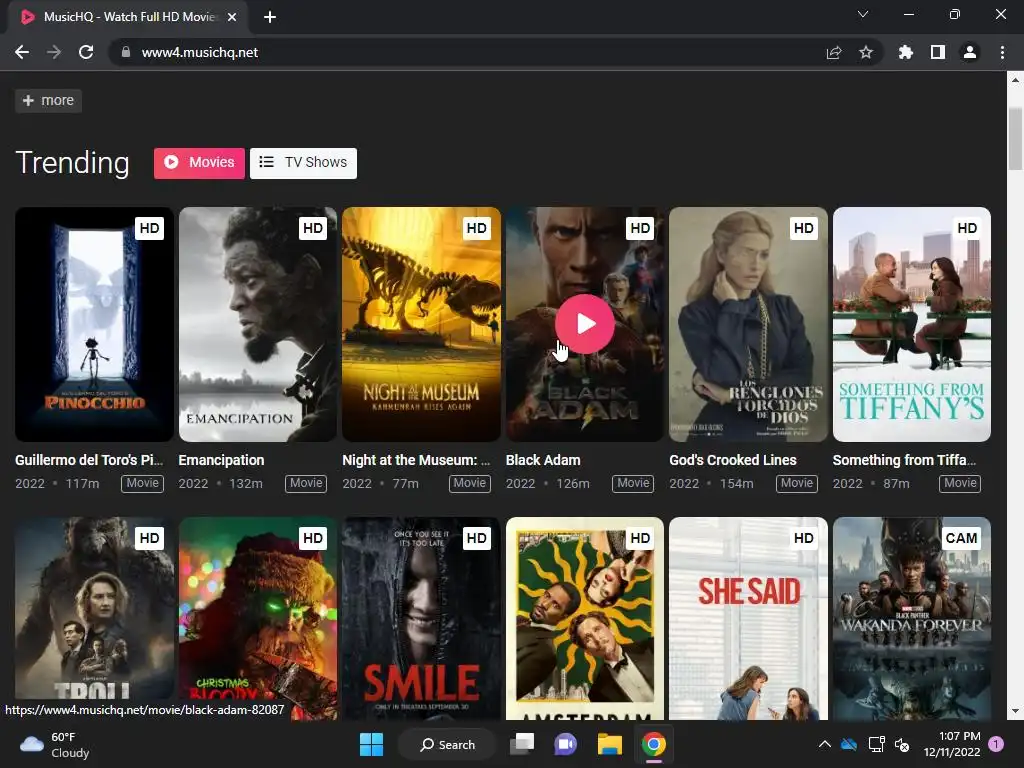Go back to previous page in browser
The height and width of the screenshot is (768, 1024).
(x=22, y=52)
